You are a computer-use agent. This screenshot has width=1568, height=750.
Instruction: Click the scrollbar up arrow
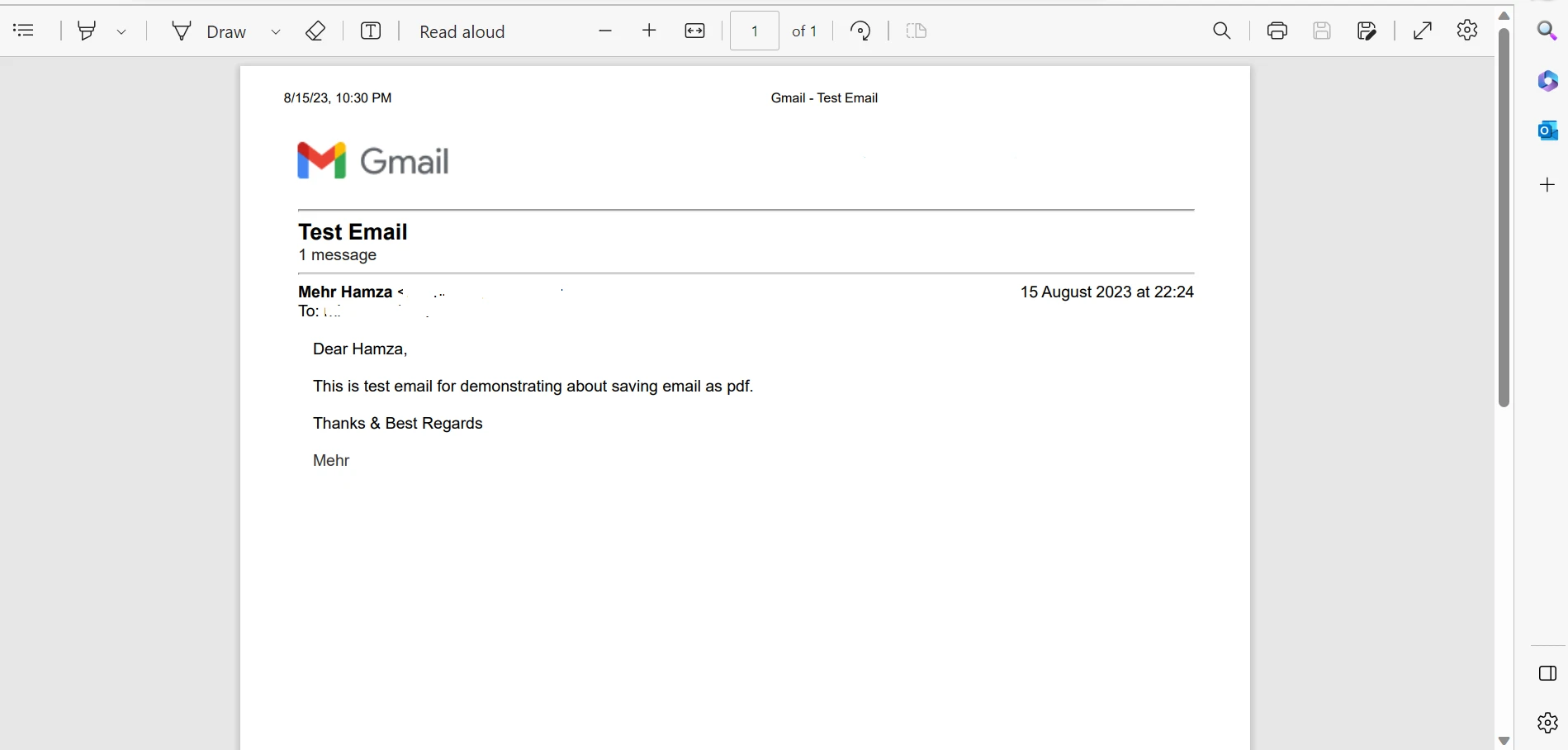point(1504,16)
